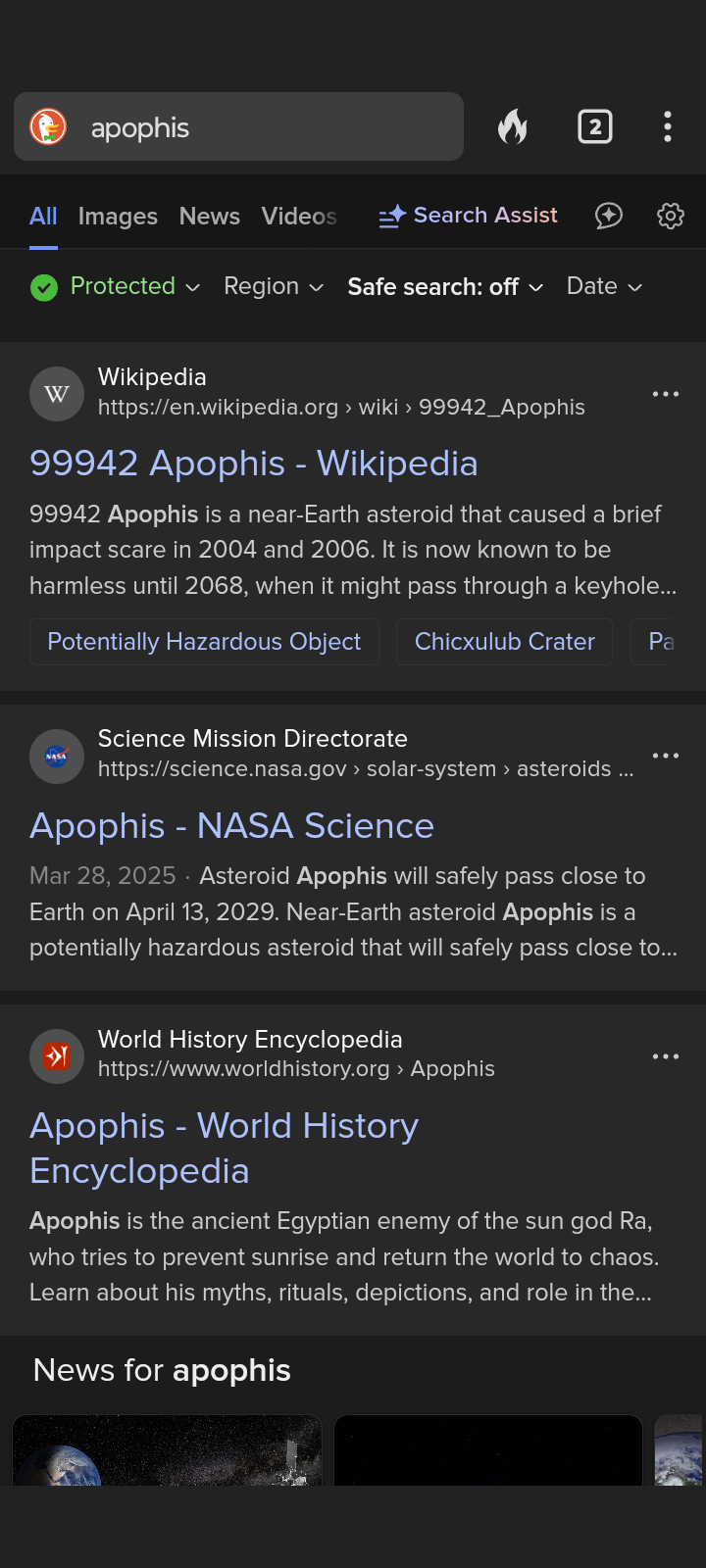Open the 99942 Apophis - Wikipedia link
This screenshot has height=1568, width=706.
click(254, 464)
